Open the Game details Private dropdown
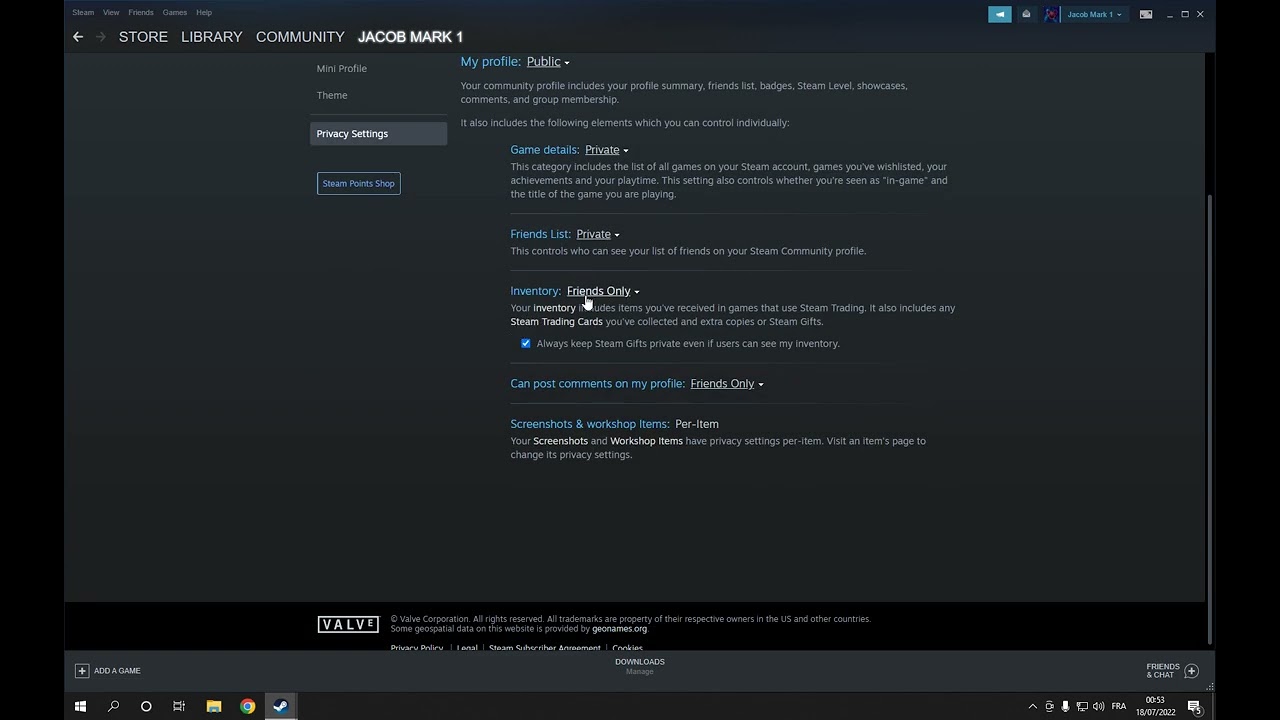The height and width of the screenshot is (720, 1280). [x=606, y=150]
